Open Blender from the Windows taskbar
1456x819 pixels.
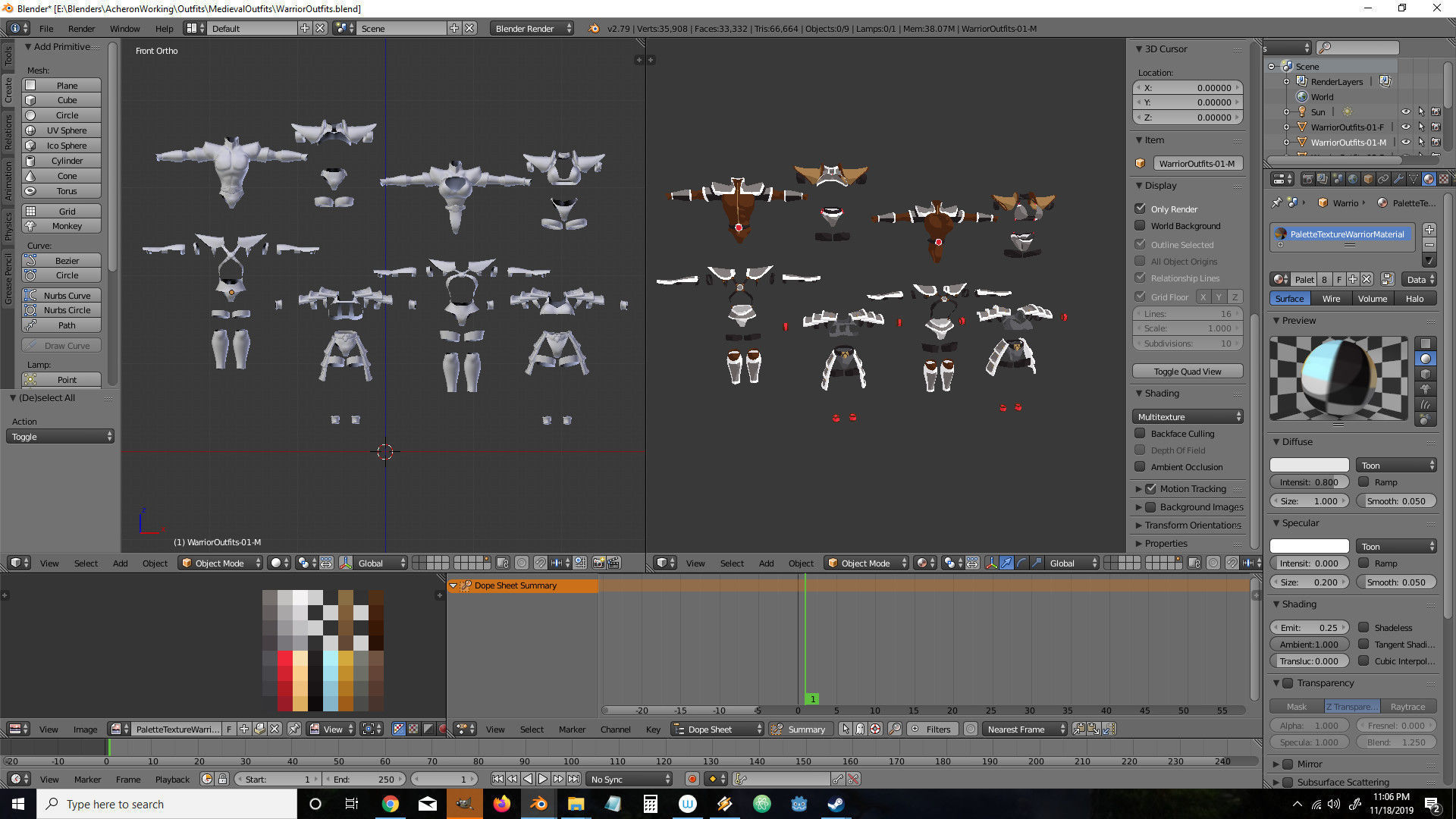(x=538, y=804)
